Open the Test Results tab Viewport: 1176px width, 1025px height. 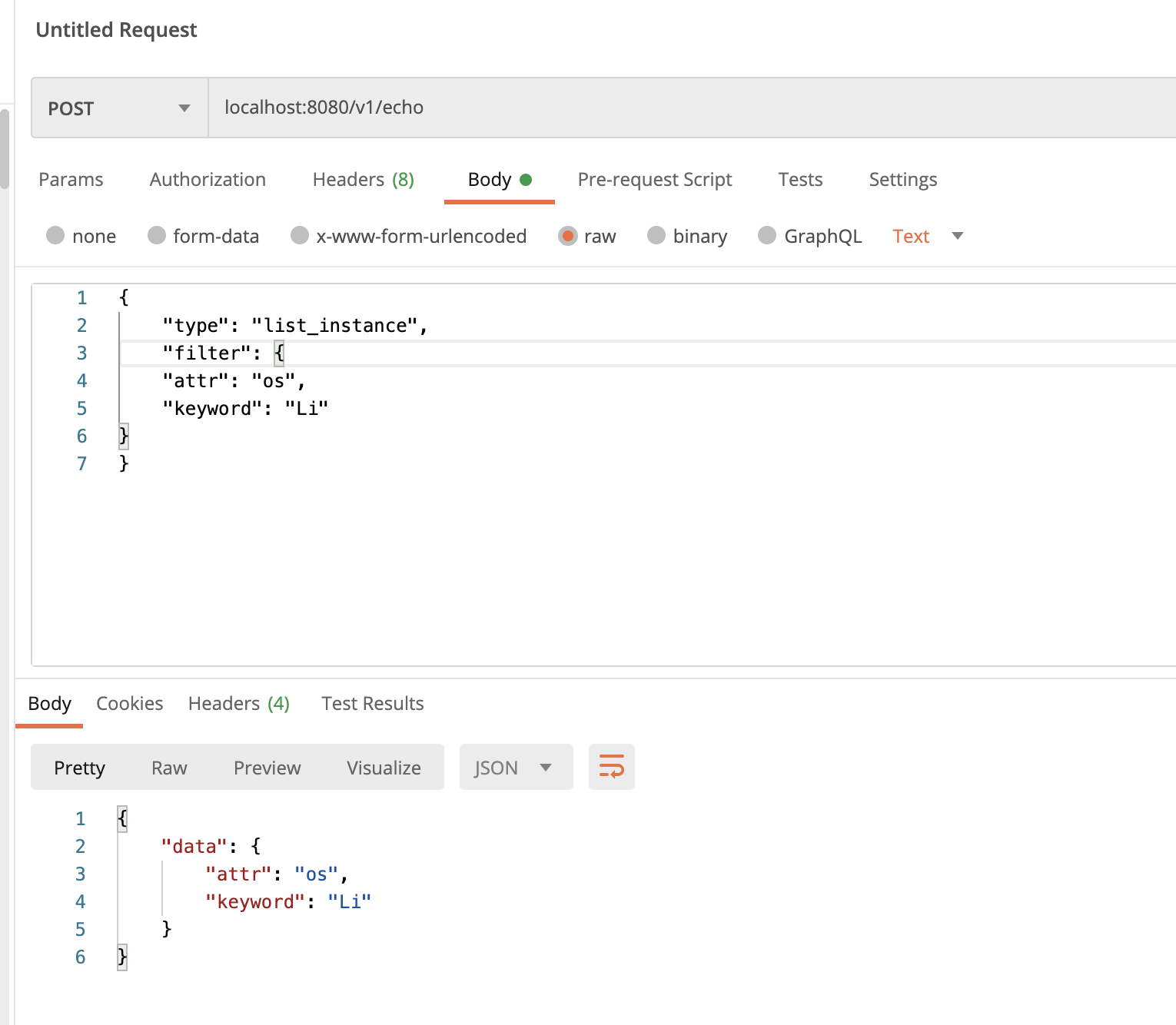[x=372, y=703]
